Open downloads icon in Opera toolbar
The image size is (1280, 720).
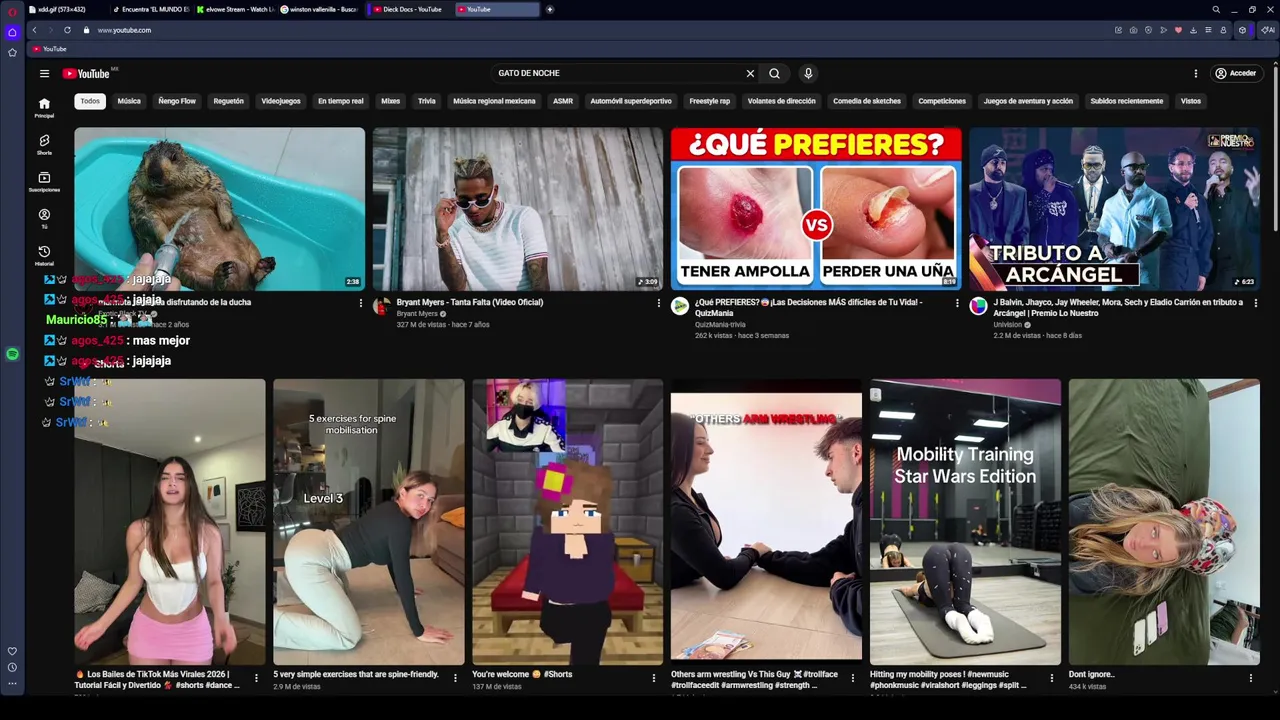[x=1193, y=30]
